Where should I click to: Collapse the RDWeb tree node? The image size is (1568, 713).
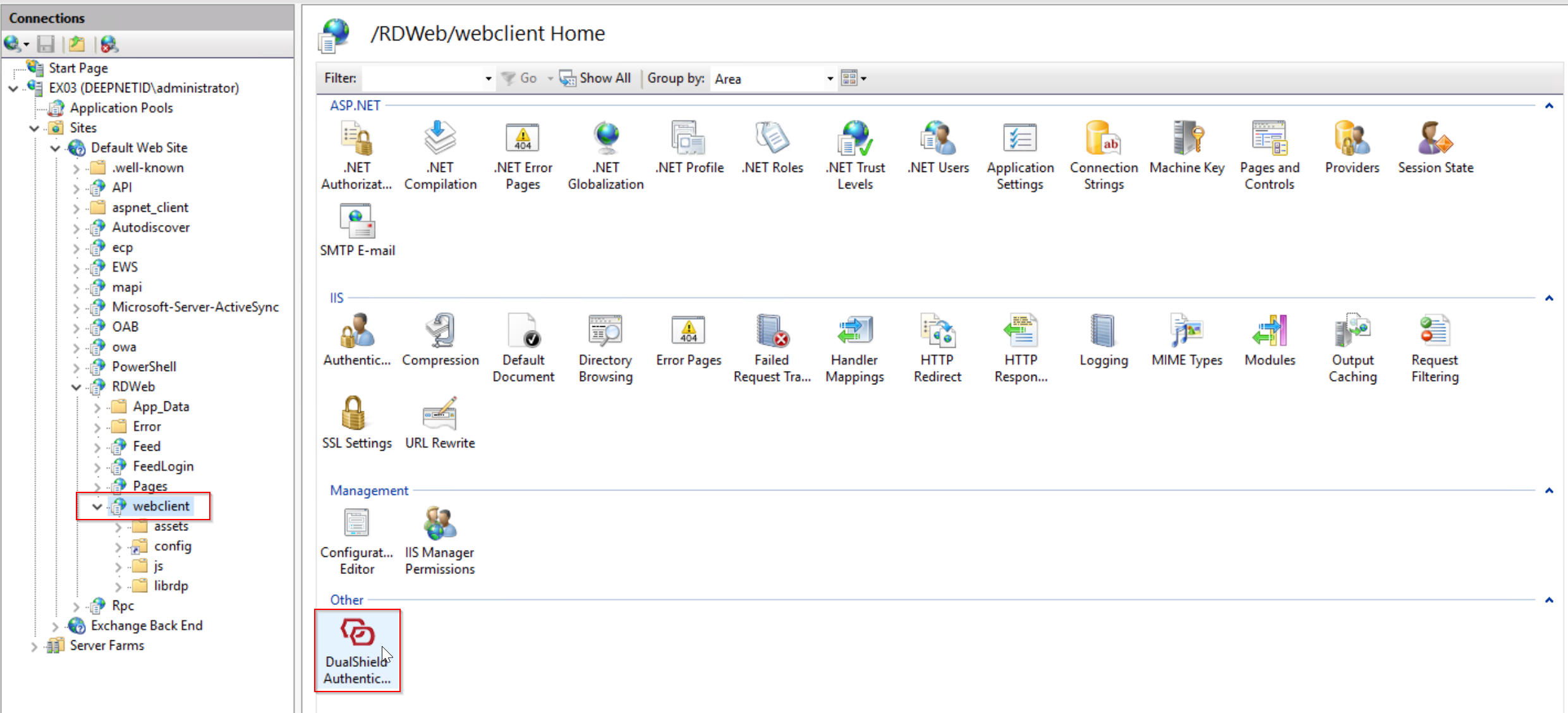pos(76,387)
